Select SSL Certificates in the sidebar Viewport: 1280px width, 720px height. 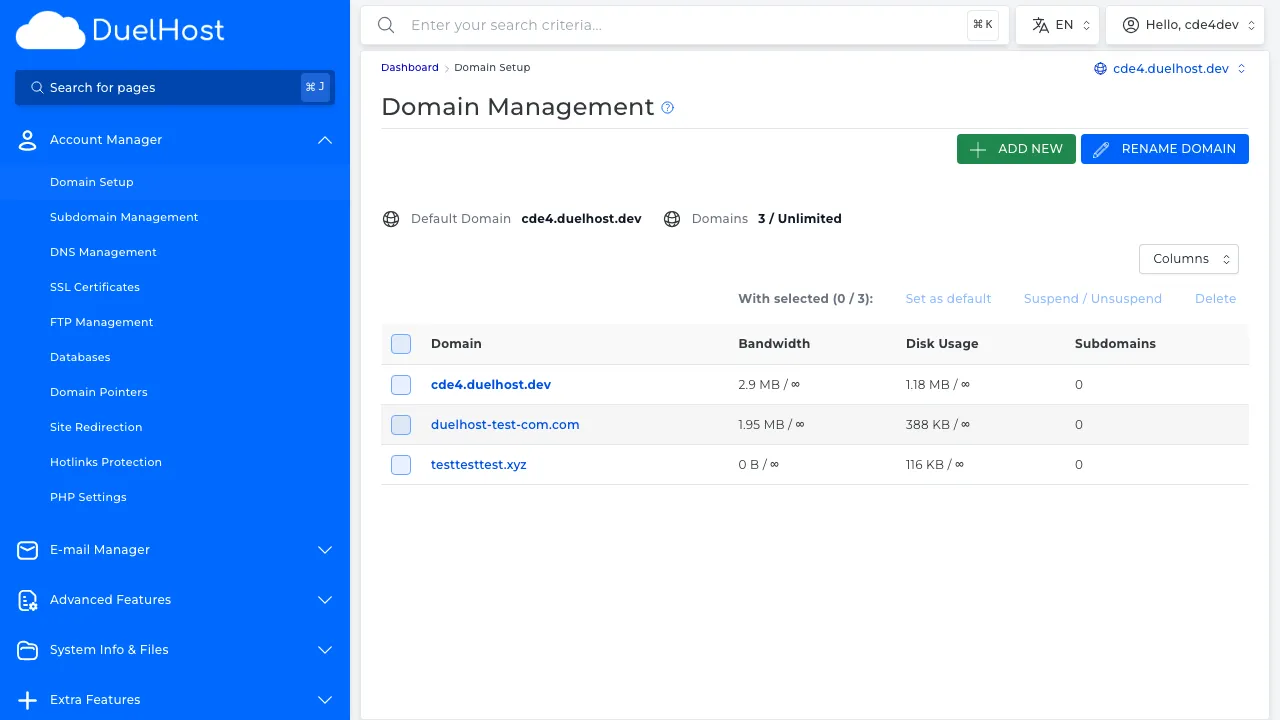point(94,287)
